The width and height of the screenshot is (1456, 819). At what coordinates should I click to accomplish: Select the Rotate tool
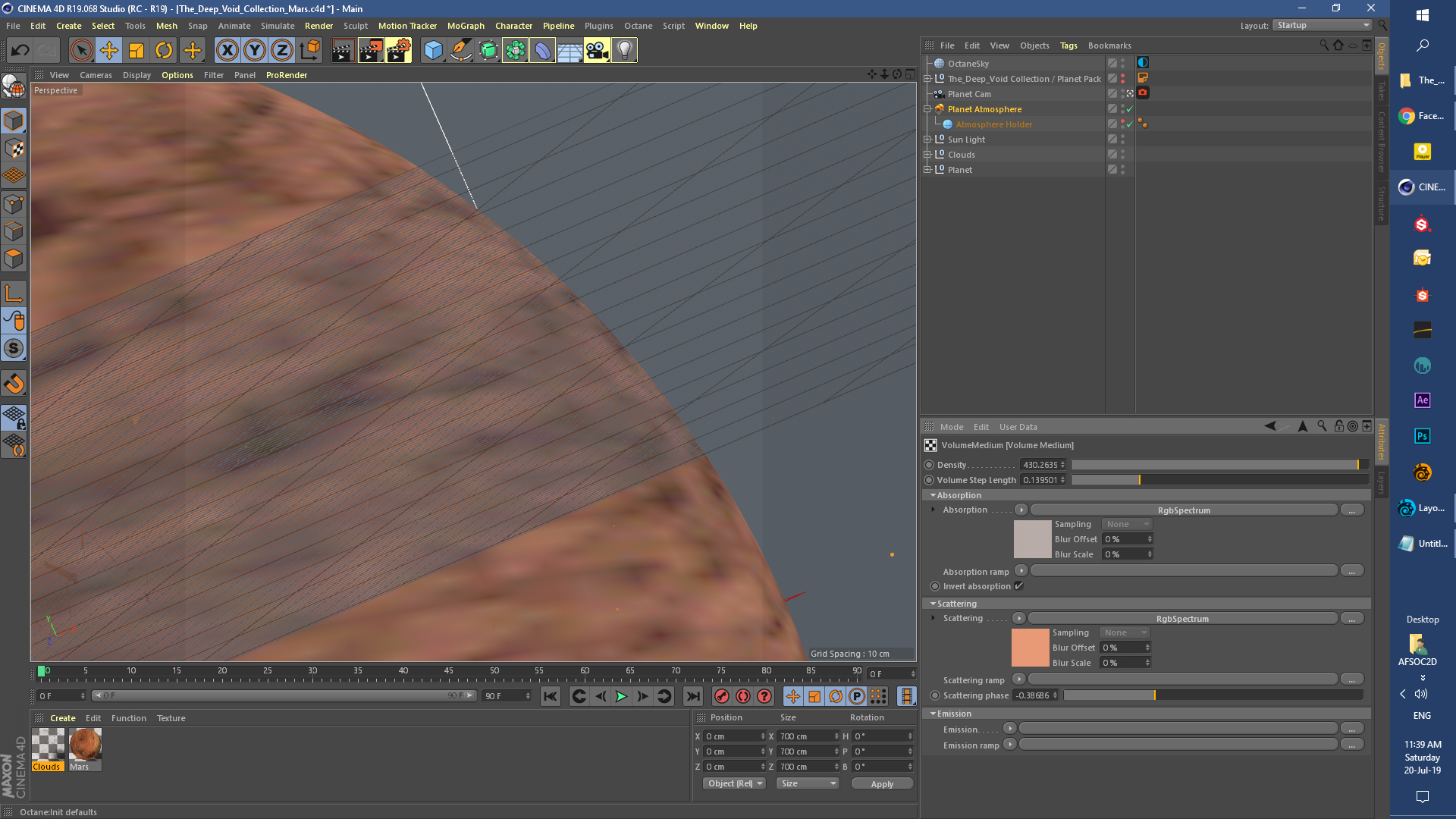[164, 51]
